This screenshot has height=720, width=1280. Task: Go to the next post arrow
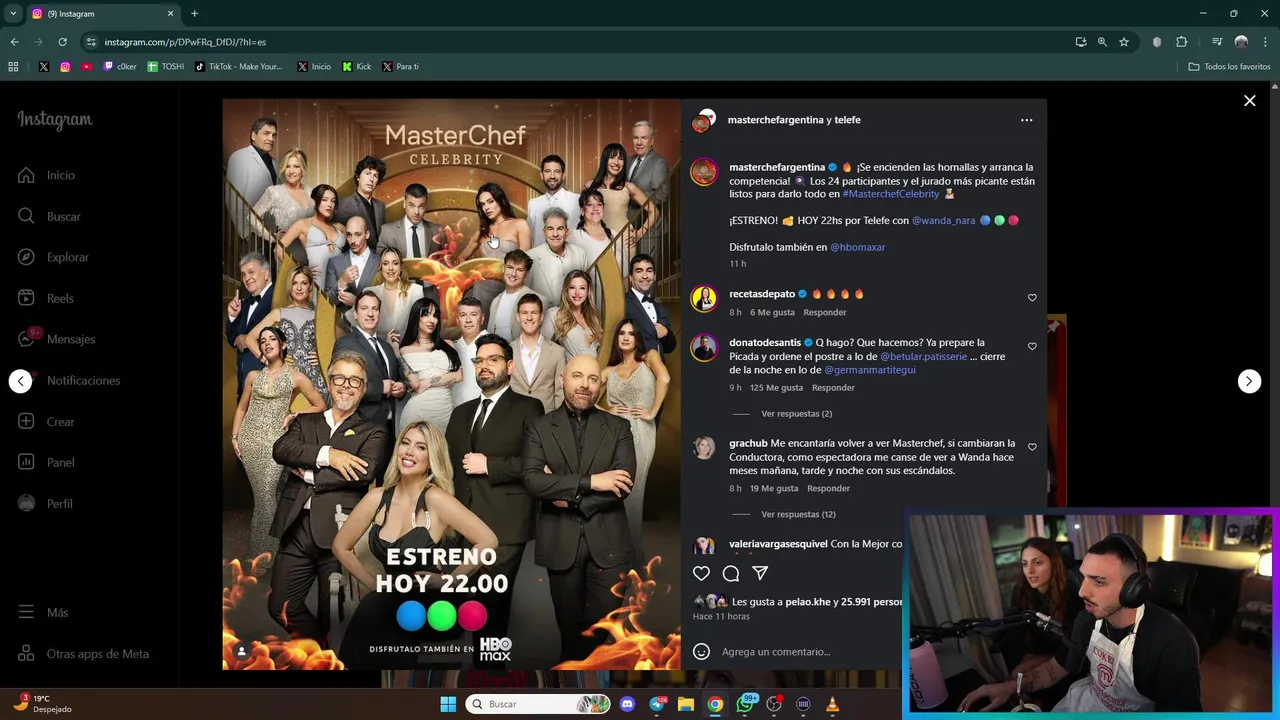tap(1249, 381)
